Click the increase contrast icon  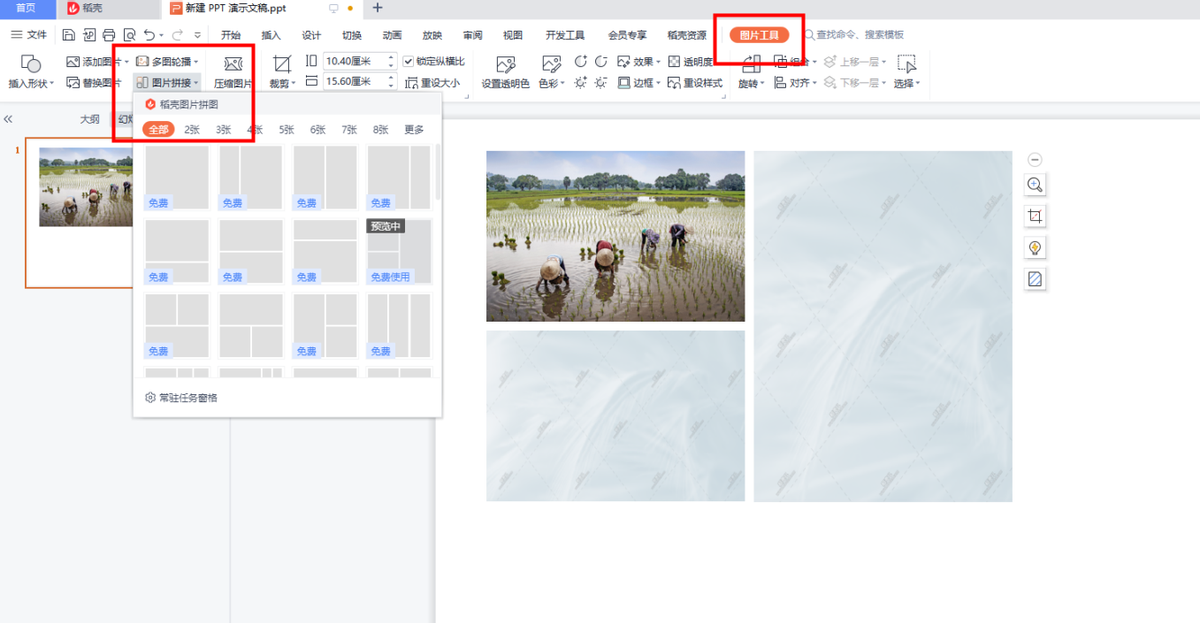click(581, 61)
